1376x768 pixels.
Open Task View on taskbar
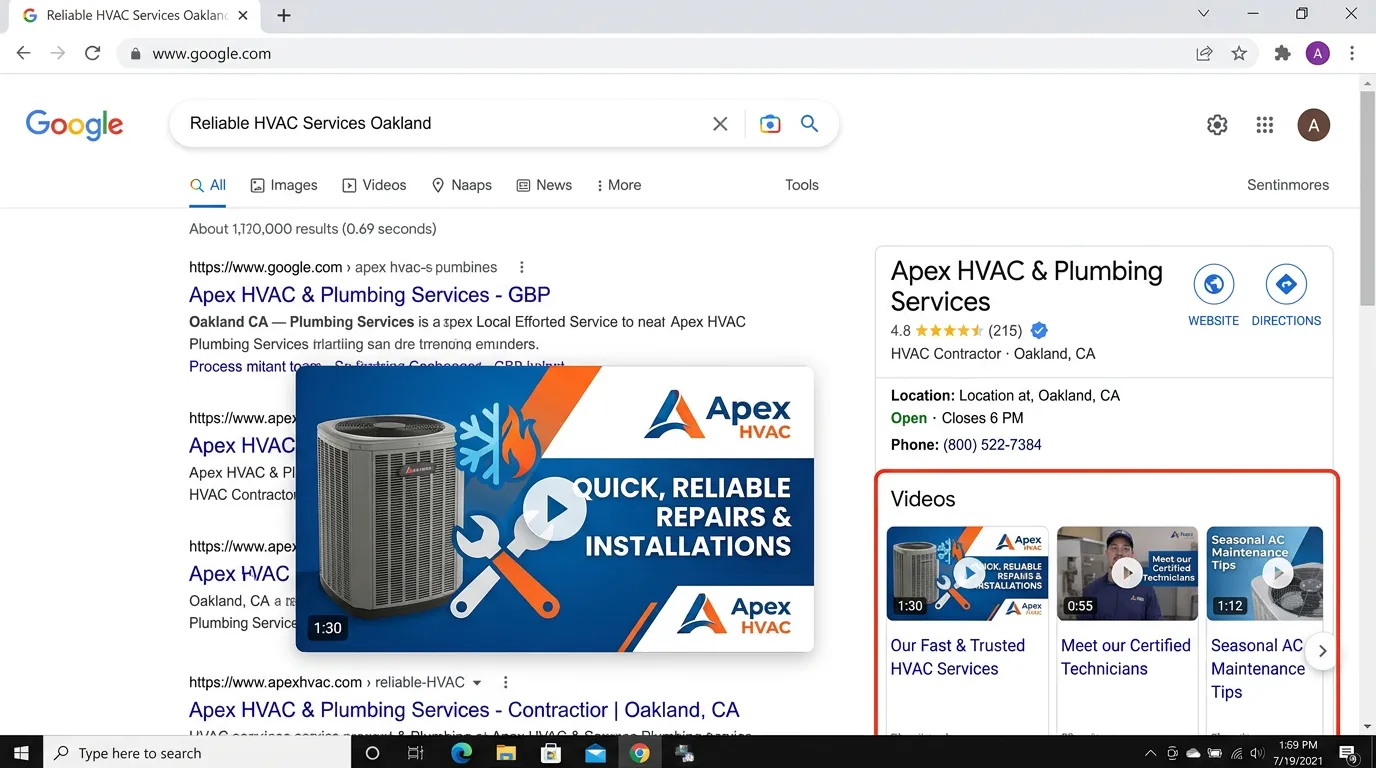tap(416, 753)
